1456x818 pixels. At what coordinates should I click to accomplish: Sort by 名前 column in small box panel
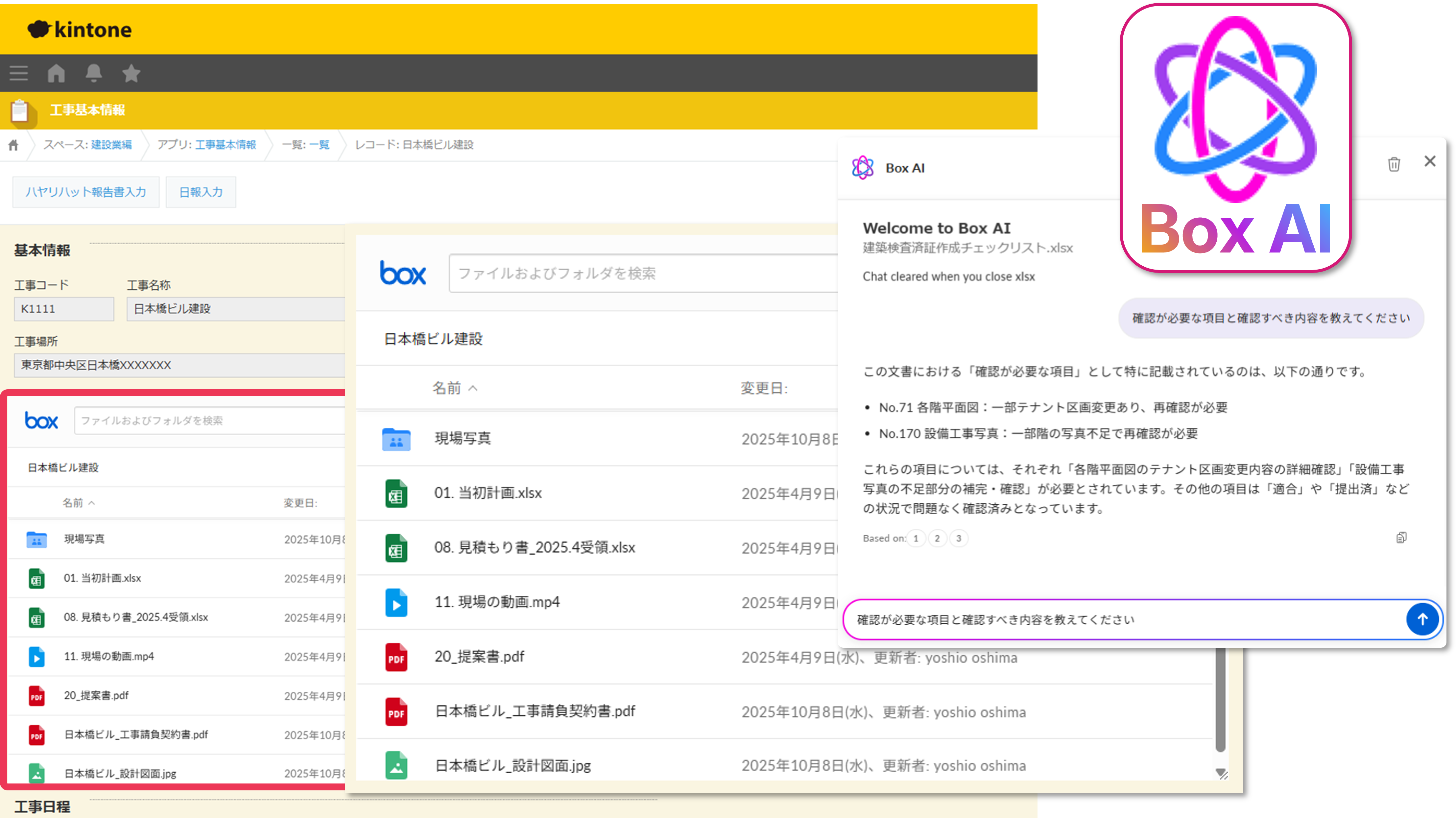point(79,503)
